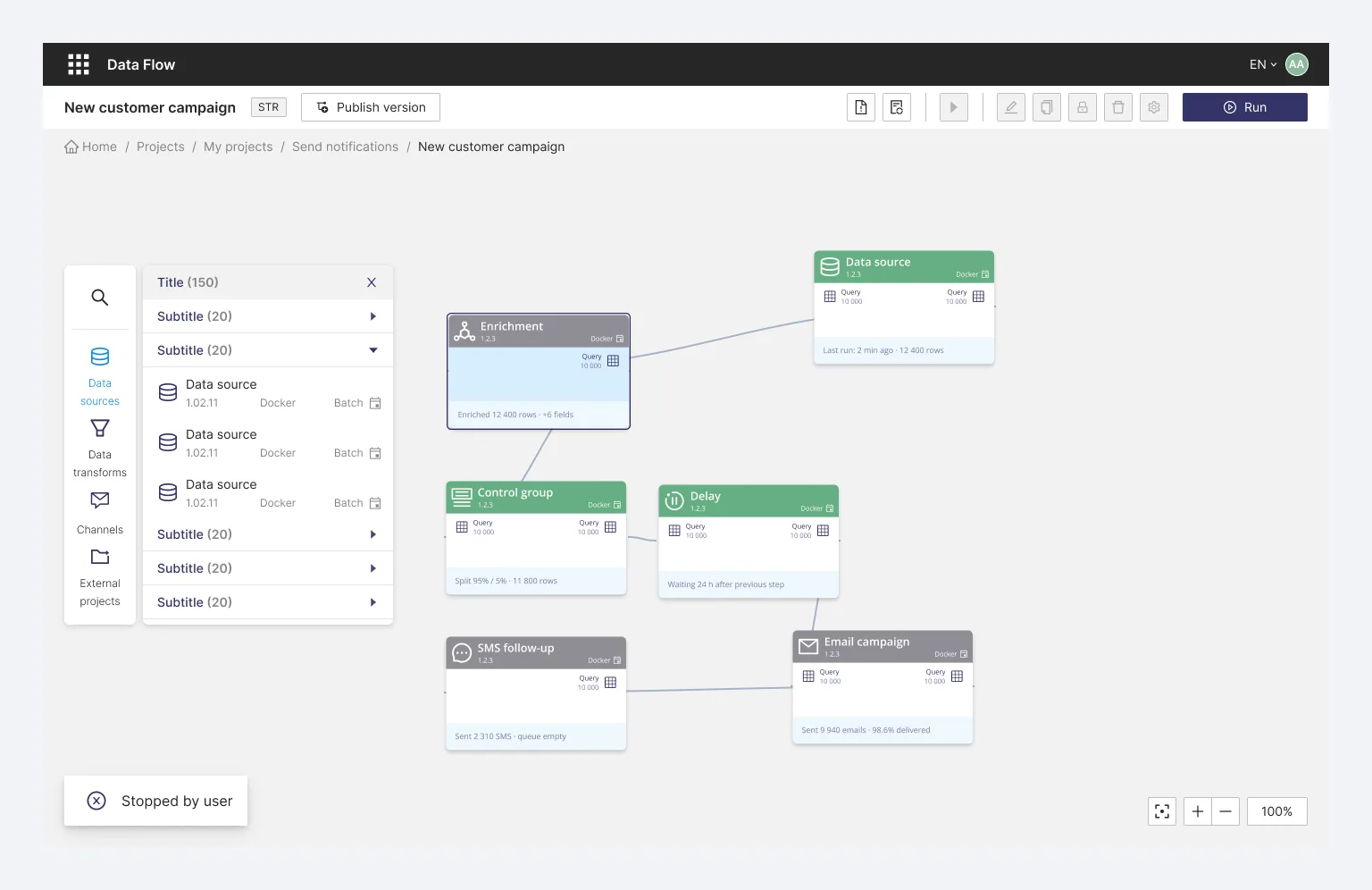Screen dimensions: 1372x890
Task: Select Data sources in sidebar
Action: (x=100, y=376)
